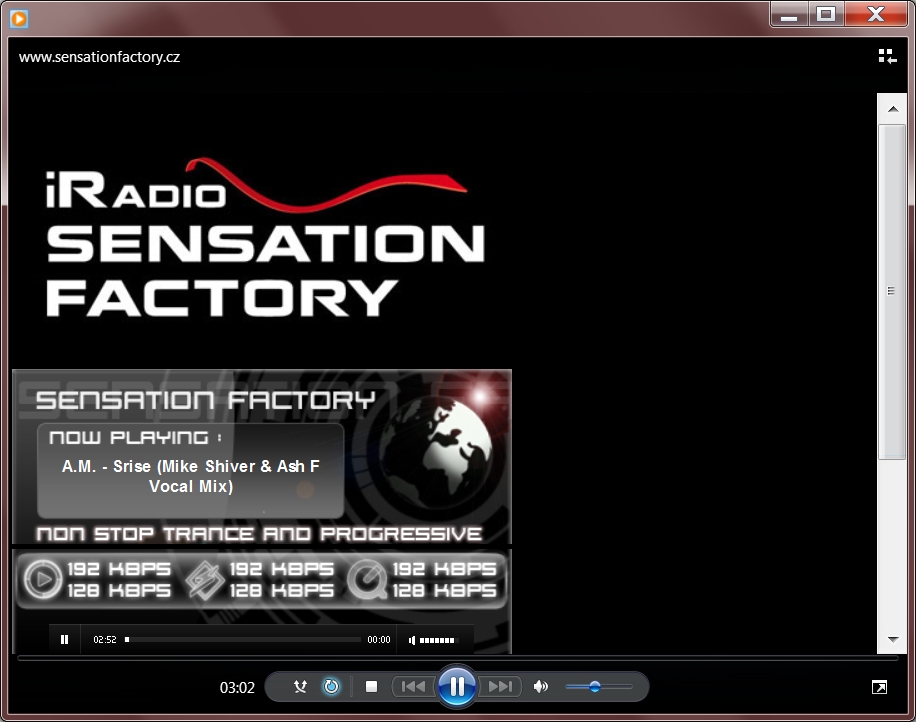This screenshot has width=916, height=722.
Task: Toggle repeat mode in player controls
Action: tap(331, 686)
